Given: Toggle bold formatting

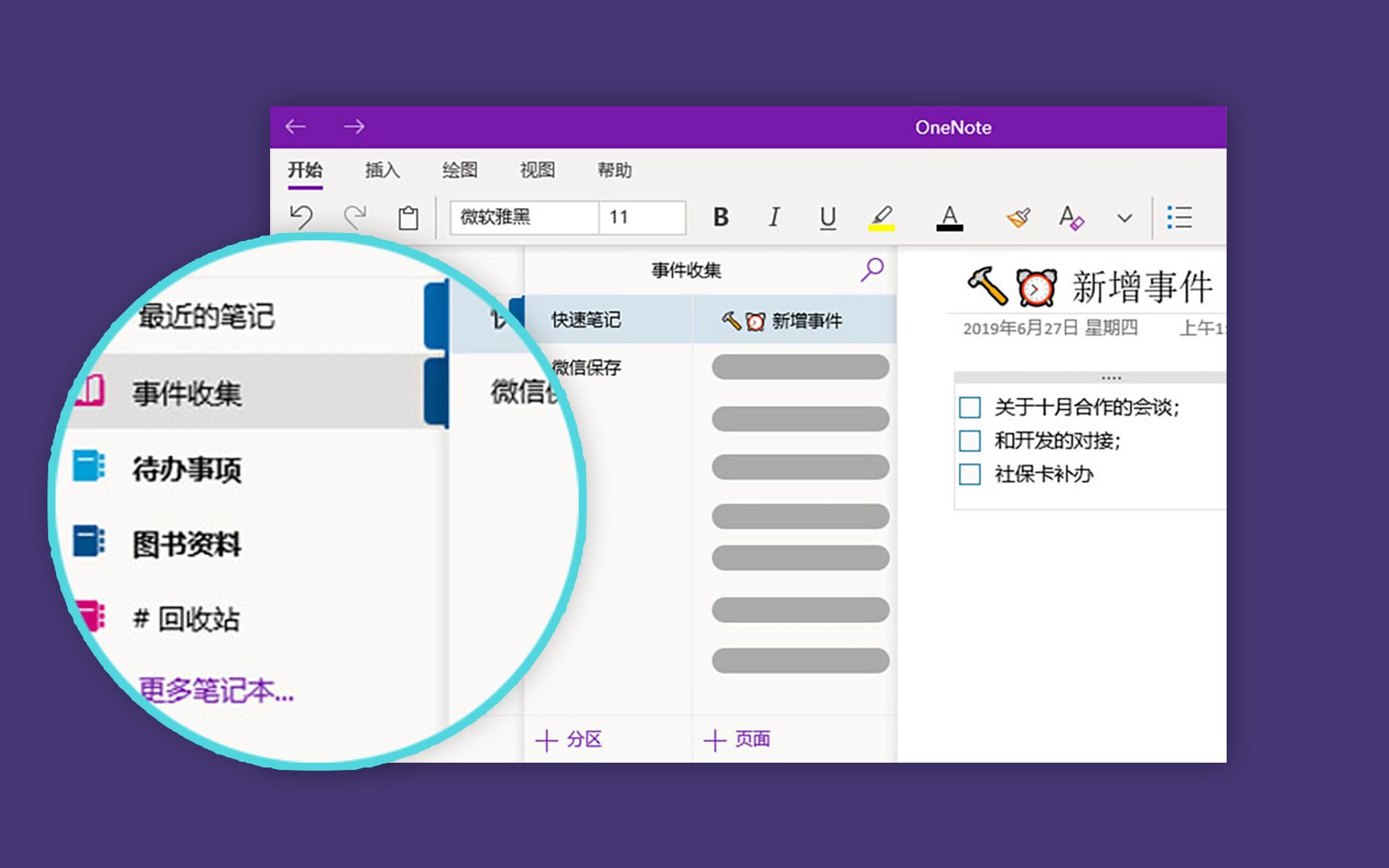Looking at the screenshot, I should pos(721,217).
